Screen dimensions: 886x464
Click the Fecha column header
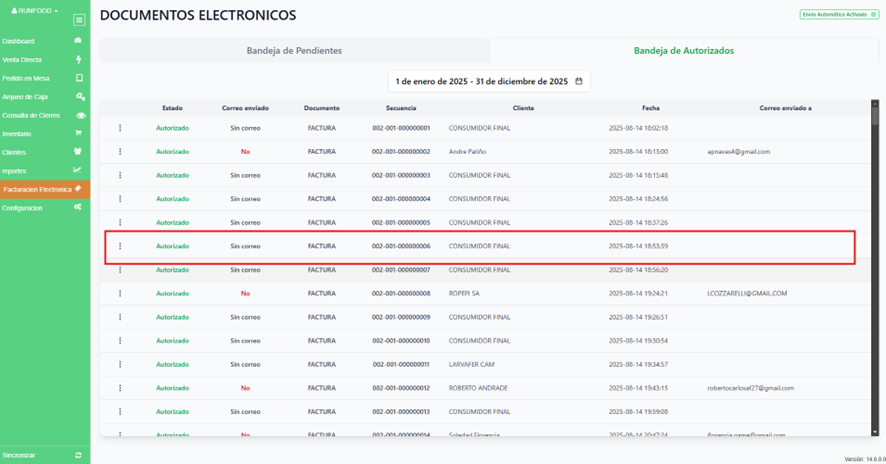[x=651, y=108]
